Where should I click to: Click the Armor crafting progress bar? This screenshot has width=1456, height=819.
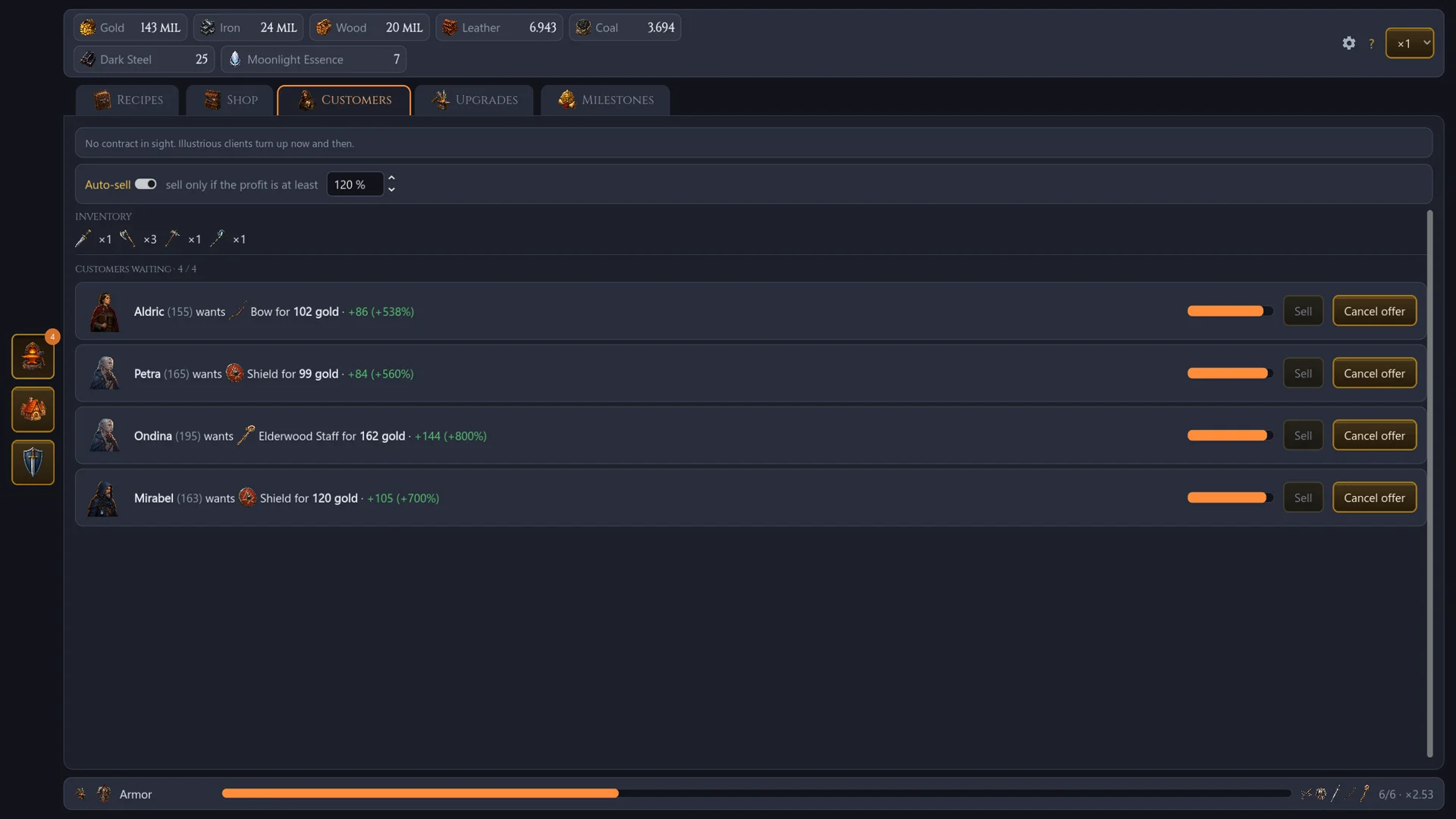[x=756, y=793]
